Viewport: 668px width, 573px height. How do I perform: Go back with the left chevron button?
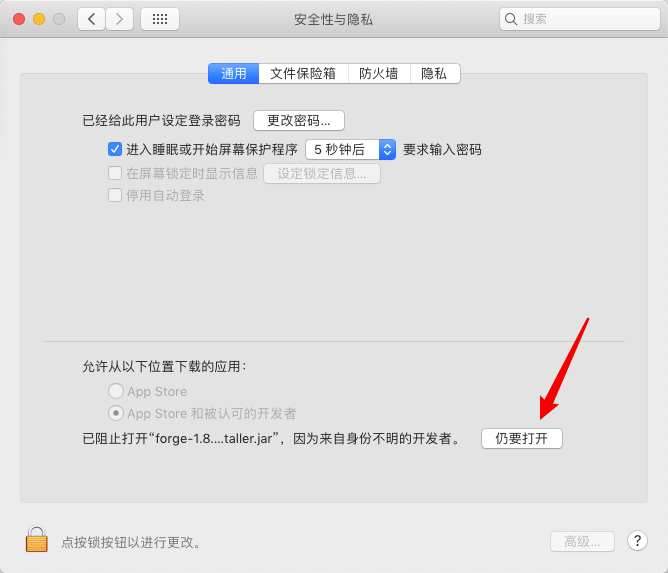92,19
